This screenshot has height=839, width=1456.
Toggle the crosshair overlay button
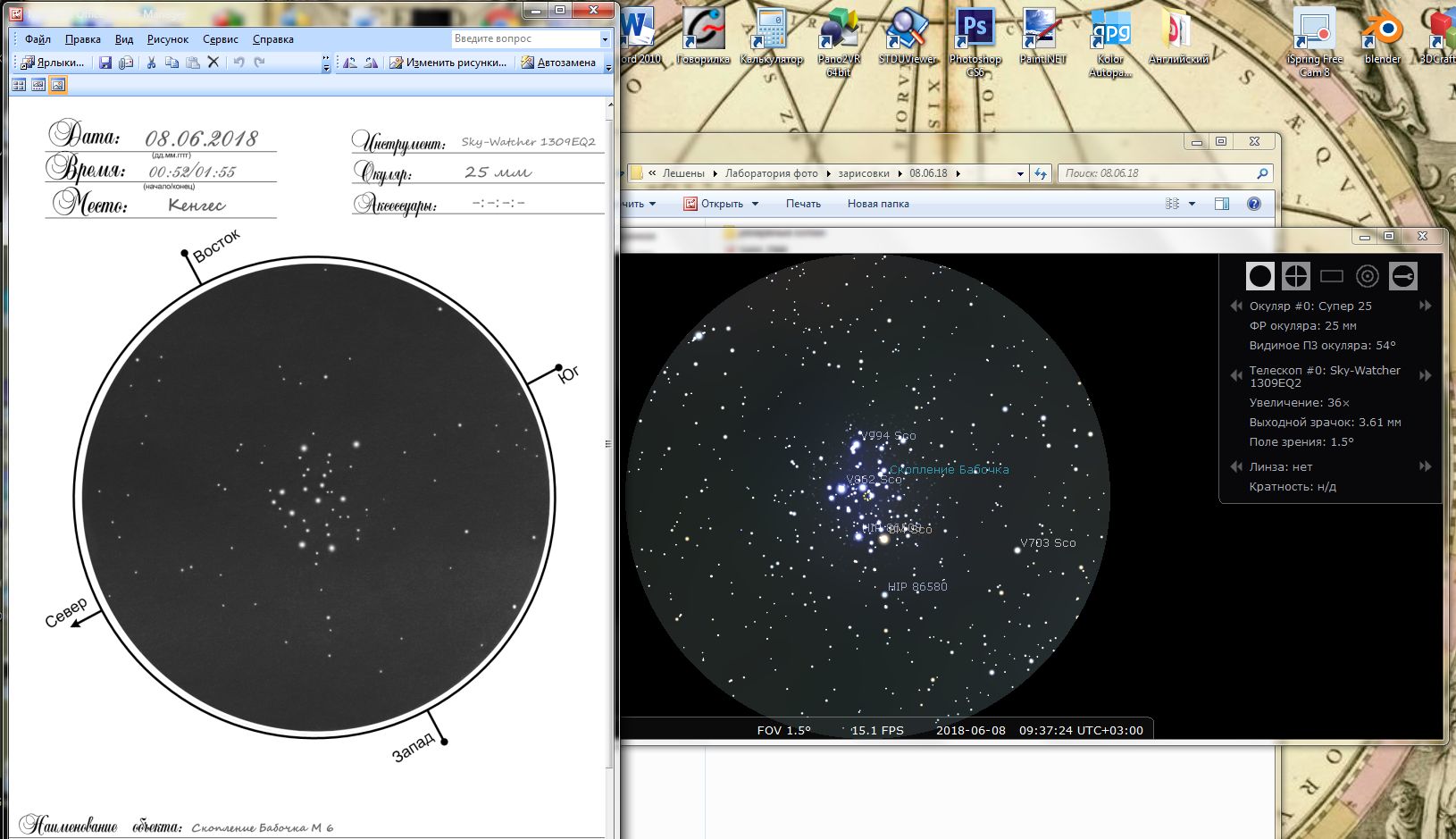click(x=1295, y=277)
